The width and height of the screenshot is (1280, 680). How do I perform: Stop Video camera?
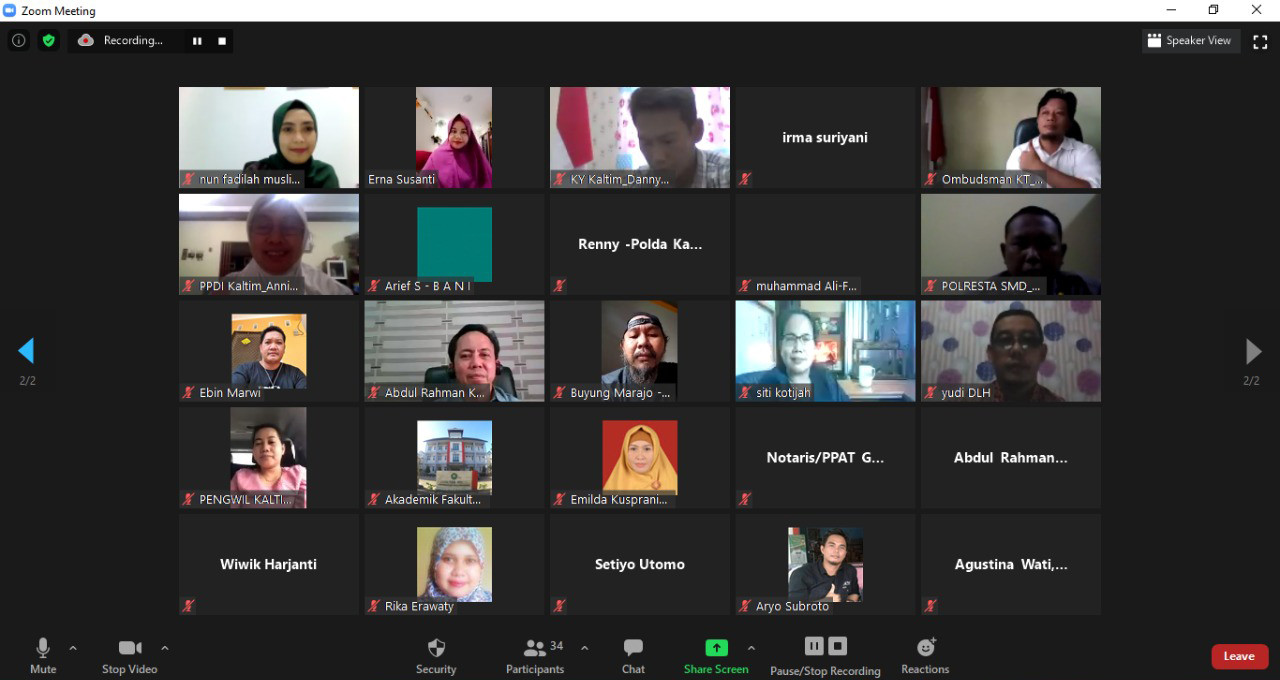tap(129, 655)
